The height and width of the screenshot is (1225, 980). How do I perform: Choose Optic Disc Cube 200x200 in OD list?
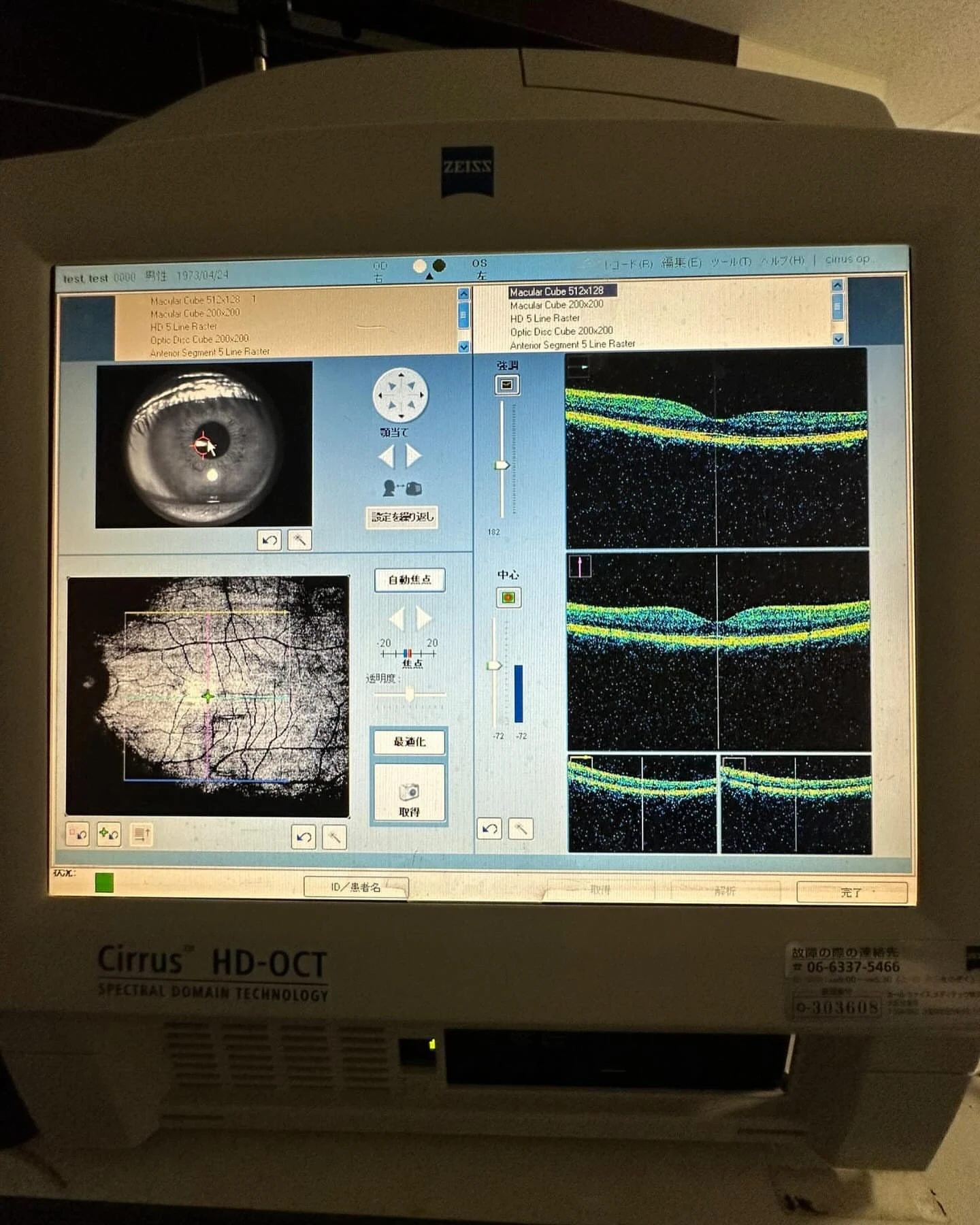(x=199, y=340)
